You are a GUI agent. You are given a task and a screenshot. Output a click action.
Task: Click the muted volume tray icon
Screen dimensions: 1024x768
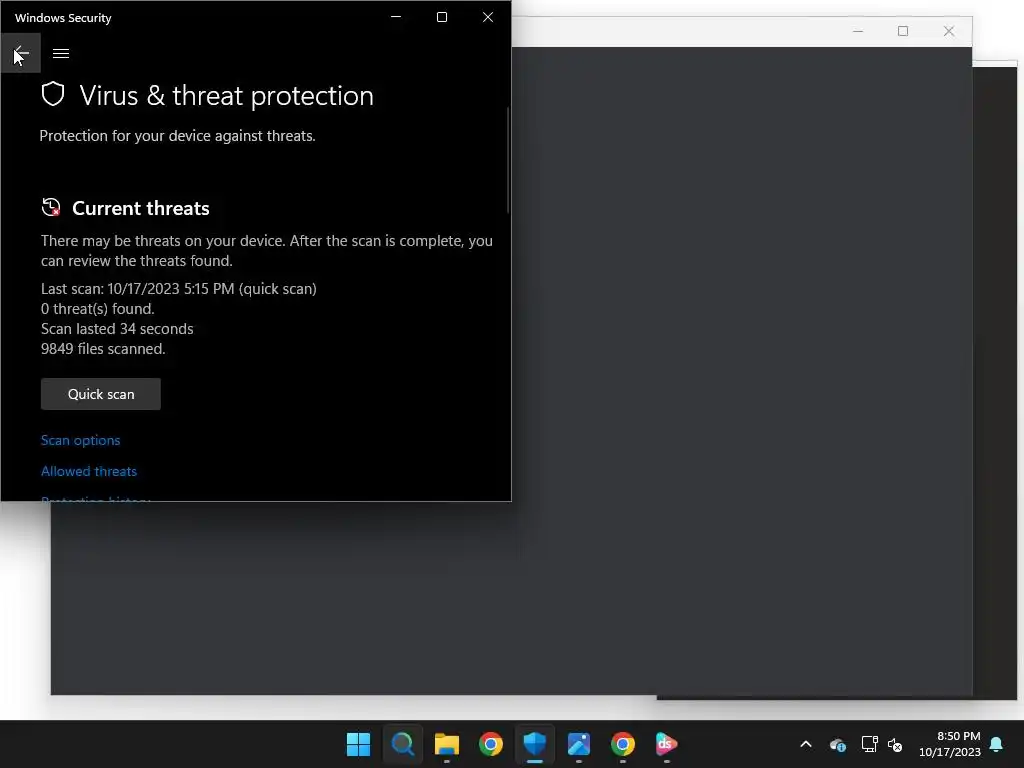(x=895, y=744)
